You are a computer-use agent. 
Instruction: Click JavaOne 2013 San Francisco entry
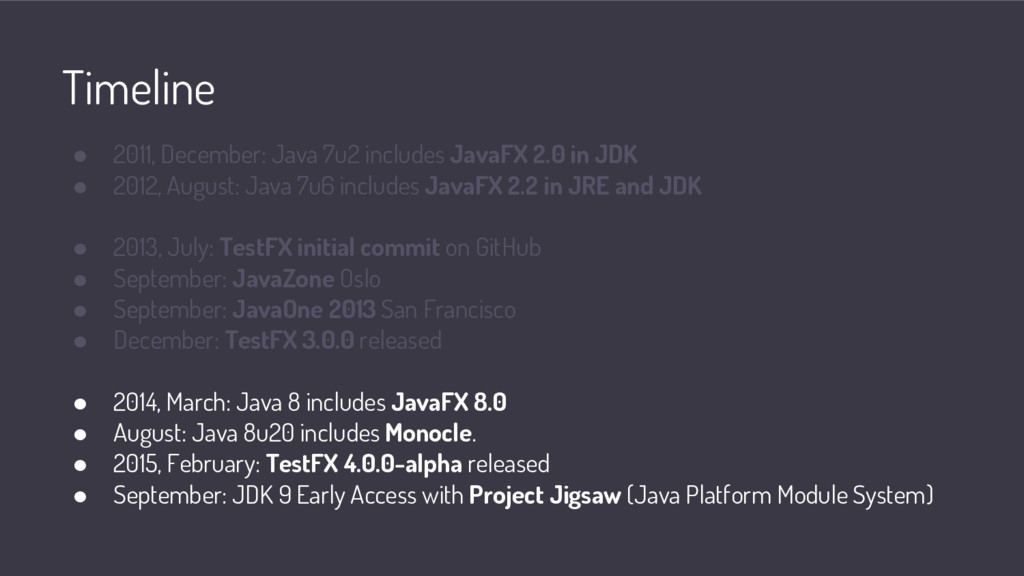(x=314, y=310)
